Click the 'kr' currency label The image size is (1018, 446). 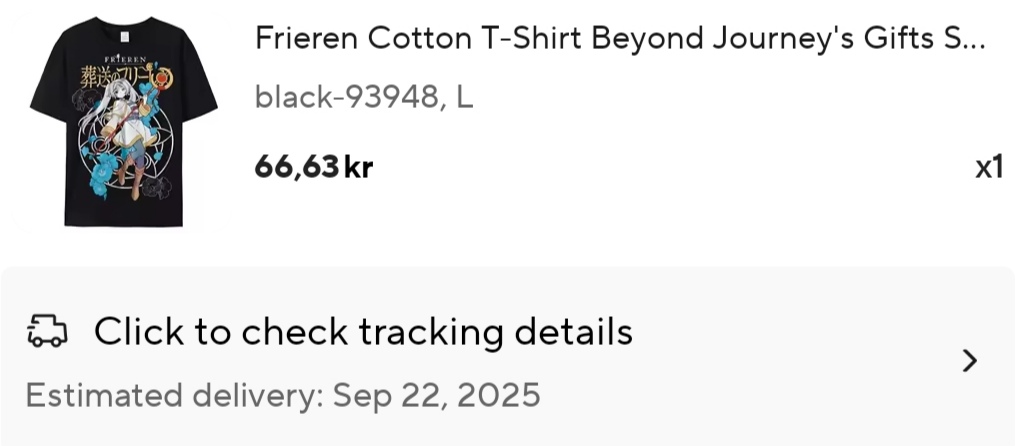(x=358, y=167)
